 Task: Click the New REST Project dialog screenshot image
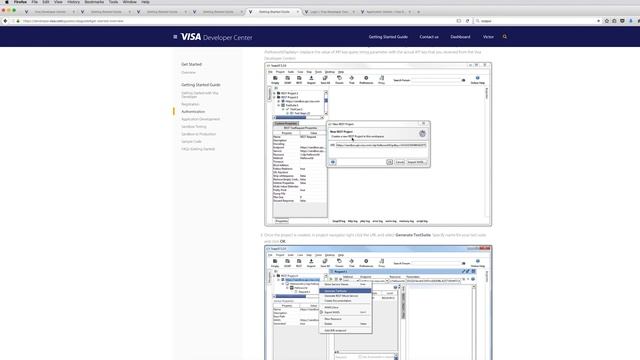pyautogui.click(x=378, y=144)
